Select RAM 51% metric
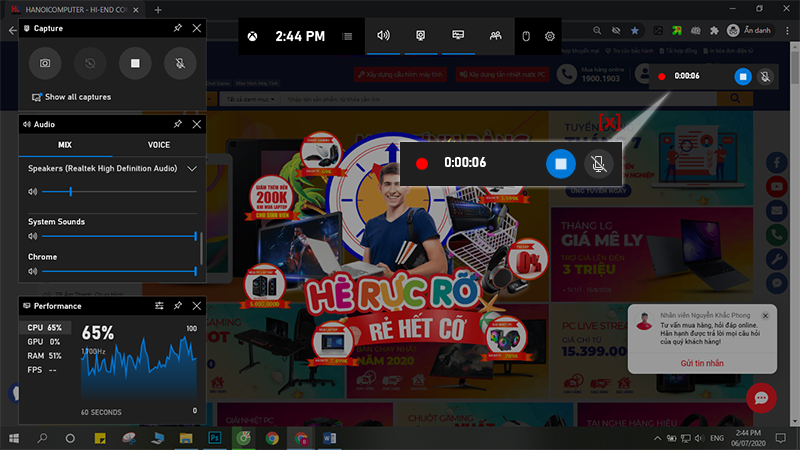The height and width of the screenshot is (450, 800). point(45,356)
